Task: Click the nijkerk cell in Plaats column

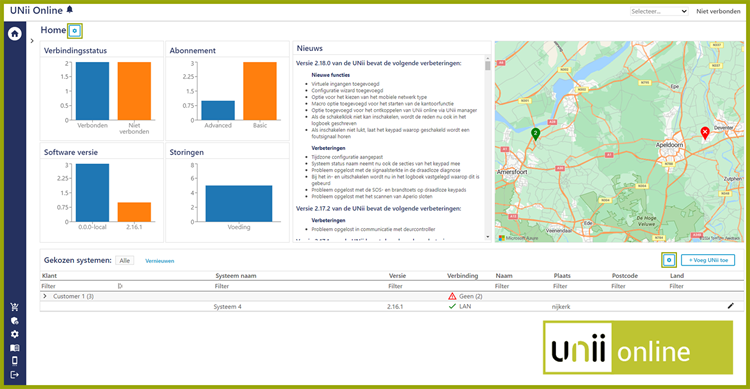Action: tap(561, 307)
